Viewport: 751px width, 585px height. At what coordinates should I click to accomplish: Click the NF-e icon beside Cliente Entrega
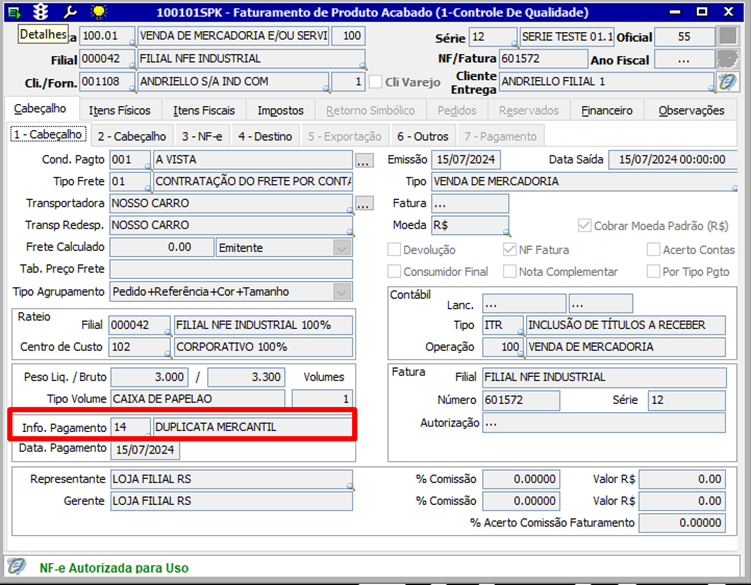pyautogui.click(x=727, y=82)
